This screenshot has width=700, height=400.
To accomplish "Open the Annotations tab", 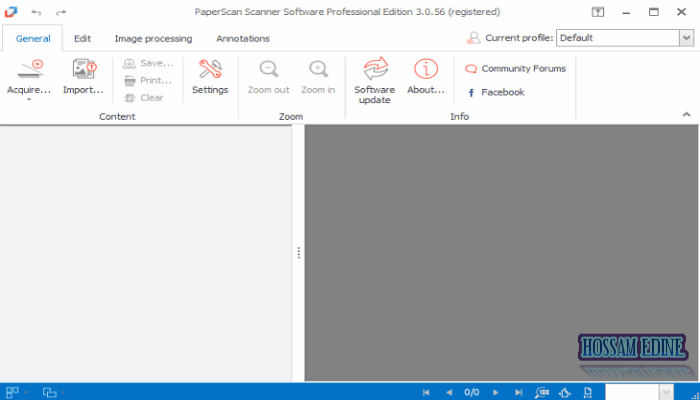I will point(243,39).
